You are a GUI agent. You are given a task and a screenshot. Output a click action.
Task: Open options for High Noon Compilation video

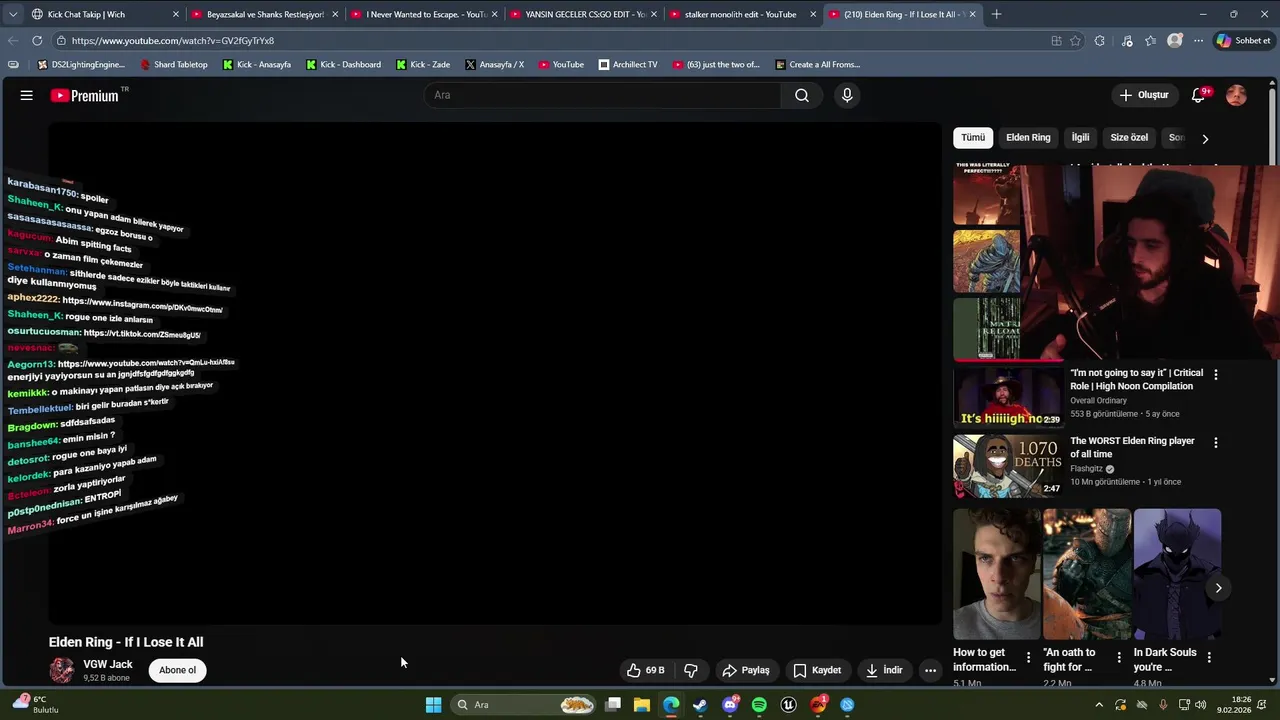point(1216,374)
